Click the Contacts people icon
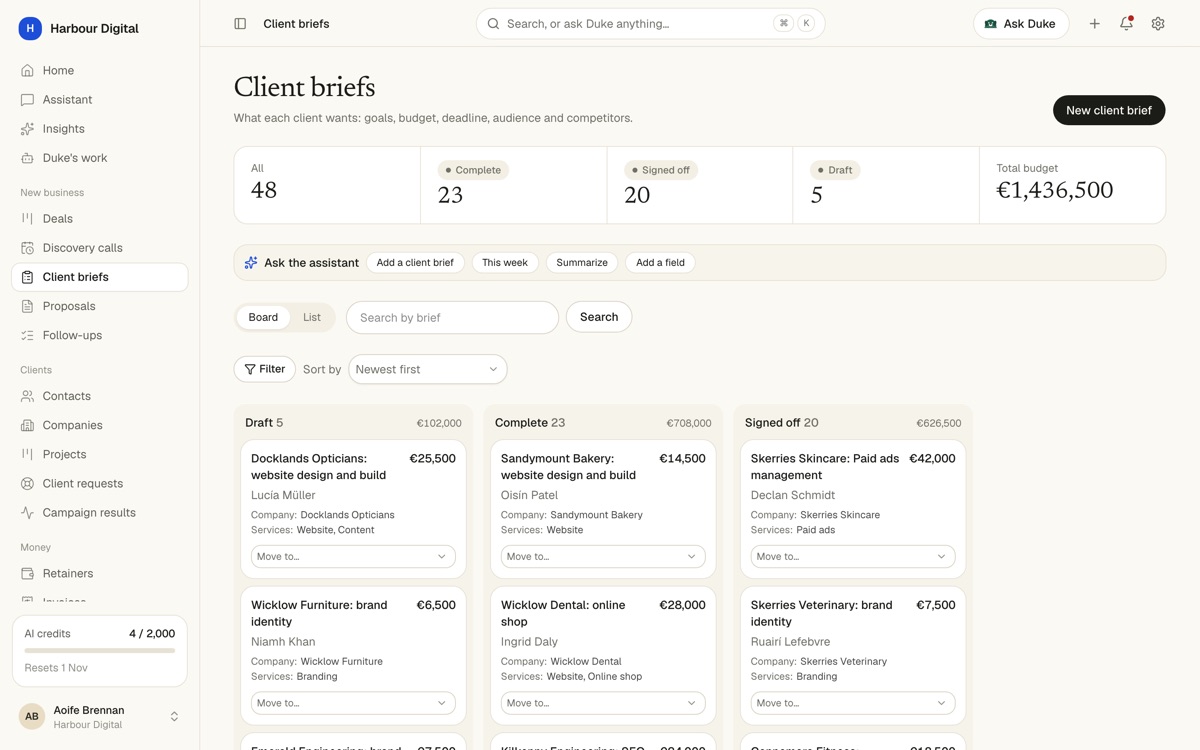1200x750 pixels. click(x=27, y=396)
